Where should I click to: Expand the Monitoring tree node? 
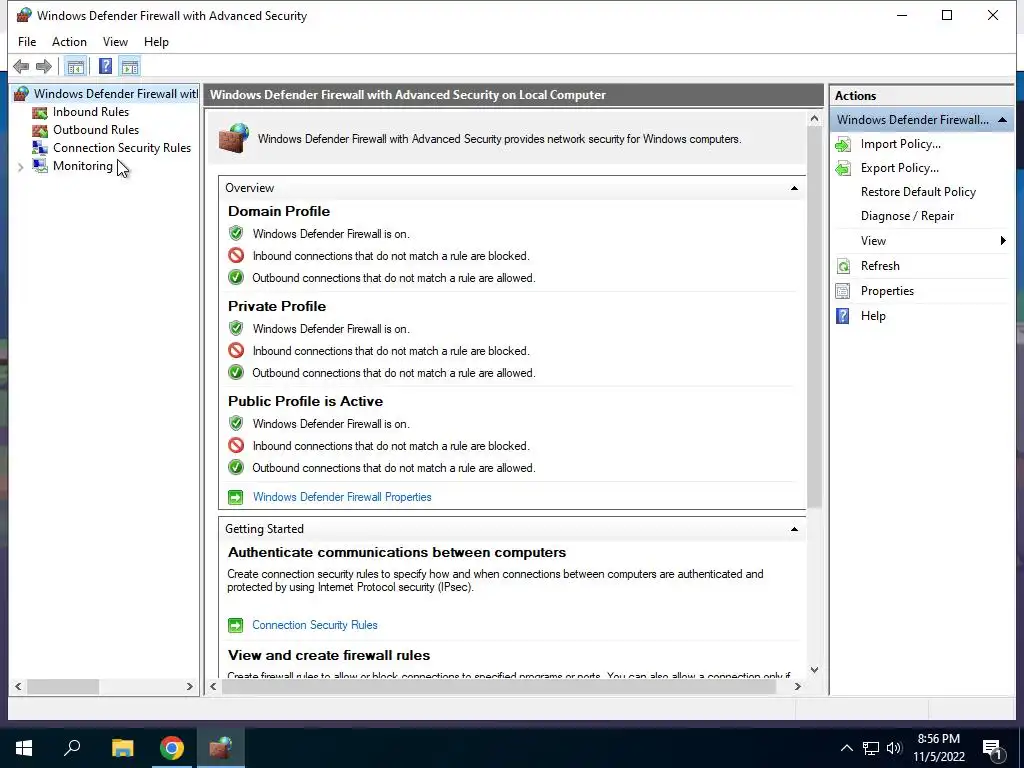click(x=21, y=167)
